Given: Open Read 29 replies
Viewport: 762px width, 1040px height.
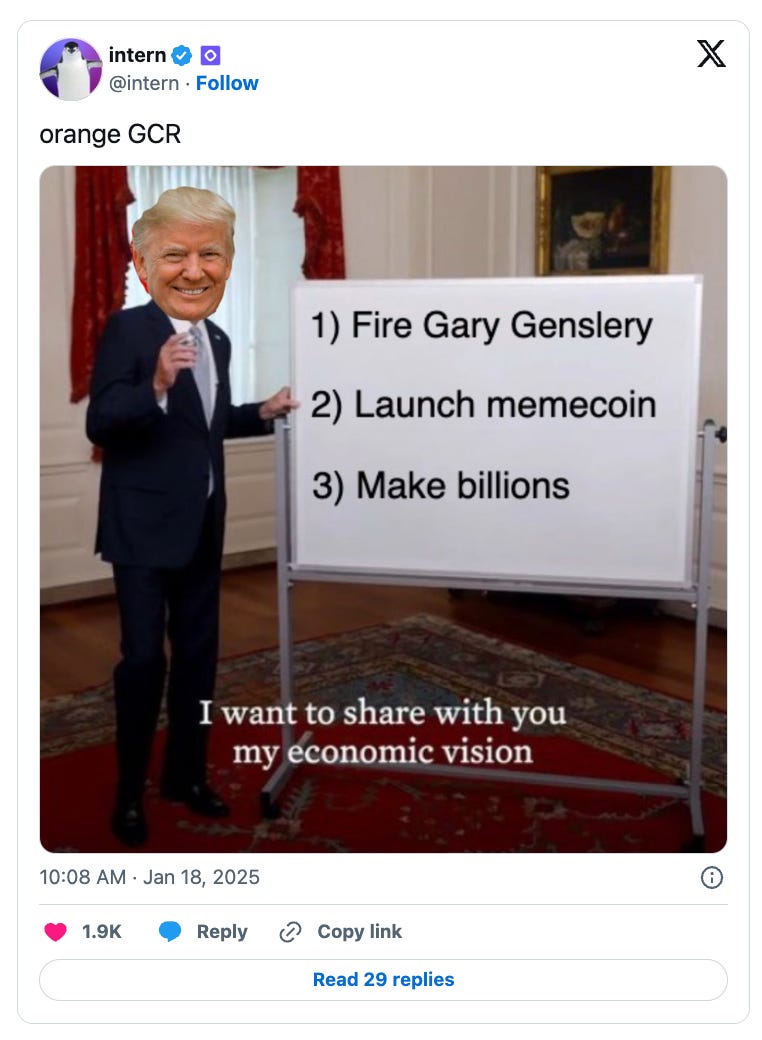Looking at the screenshot, I should (383, 980).
